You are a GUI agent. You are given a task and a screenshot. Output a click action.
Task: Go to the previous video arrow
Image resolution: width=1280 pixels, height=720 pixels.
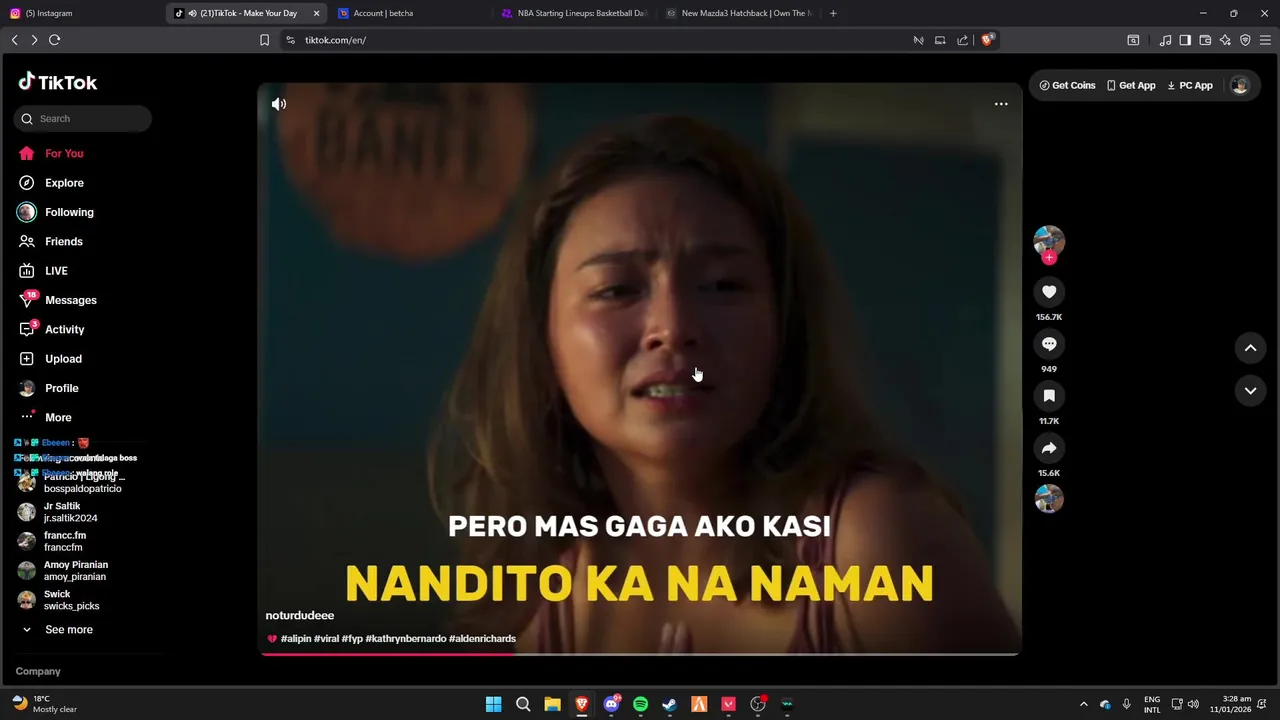pyautogui.click(x=1250, y=348)
